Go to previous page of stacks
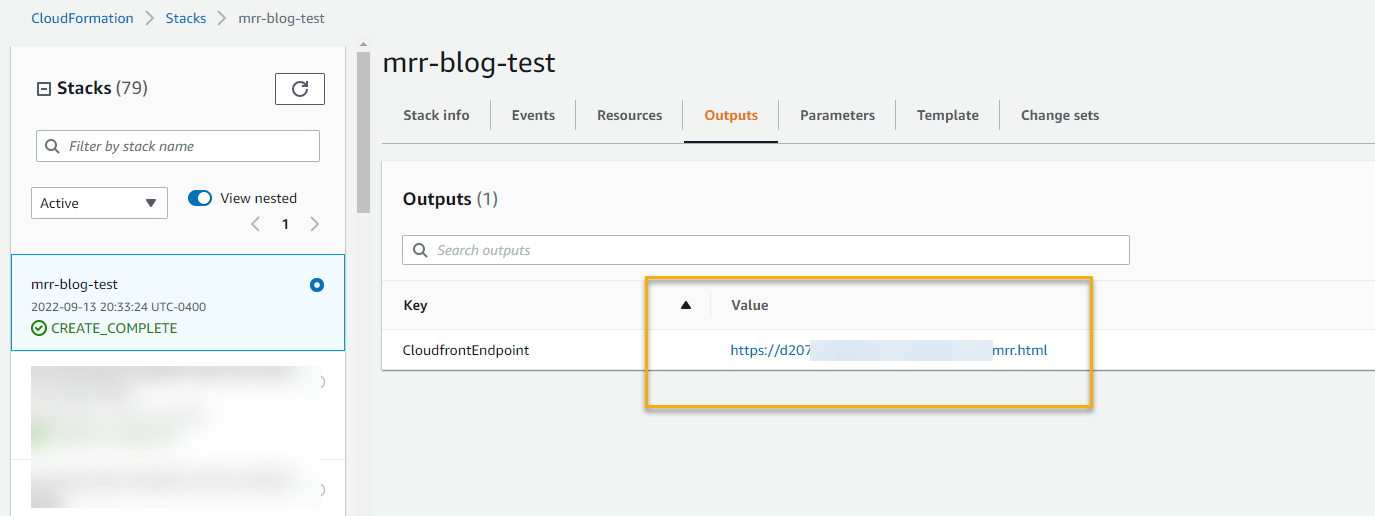Viewport: 1375px width, 516px height. tap(255, 224)
